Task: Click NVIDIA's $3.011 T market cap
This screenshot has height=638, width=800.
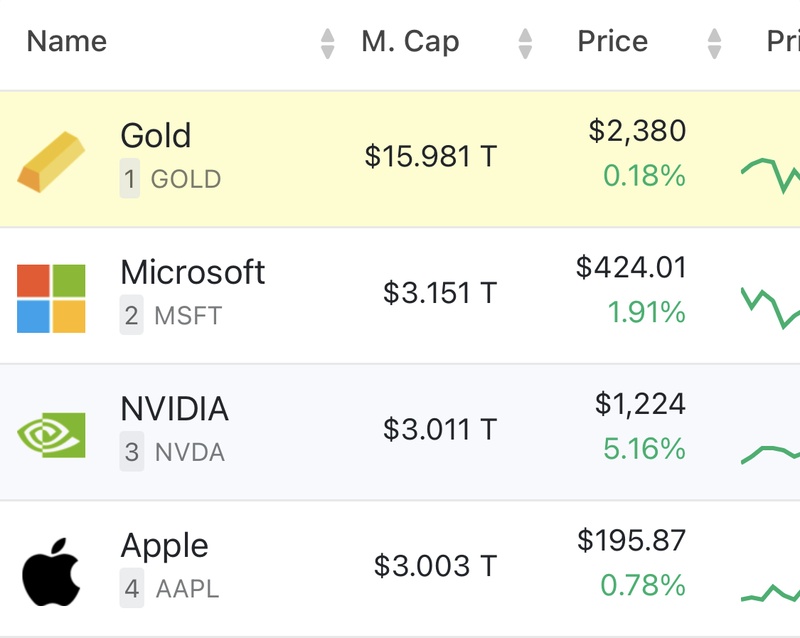Action: [x=440, y=430]
